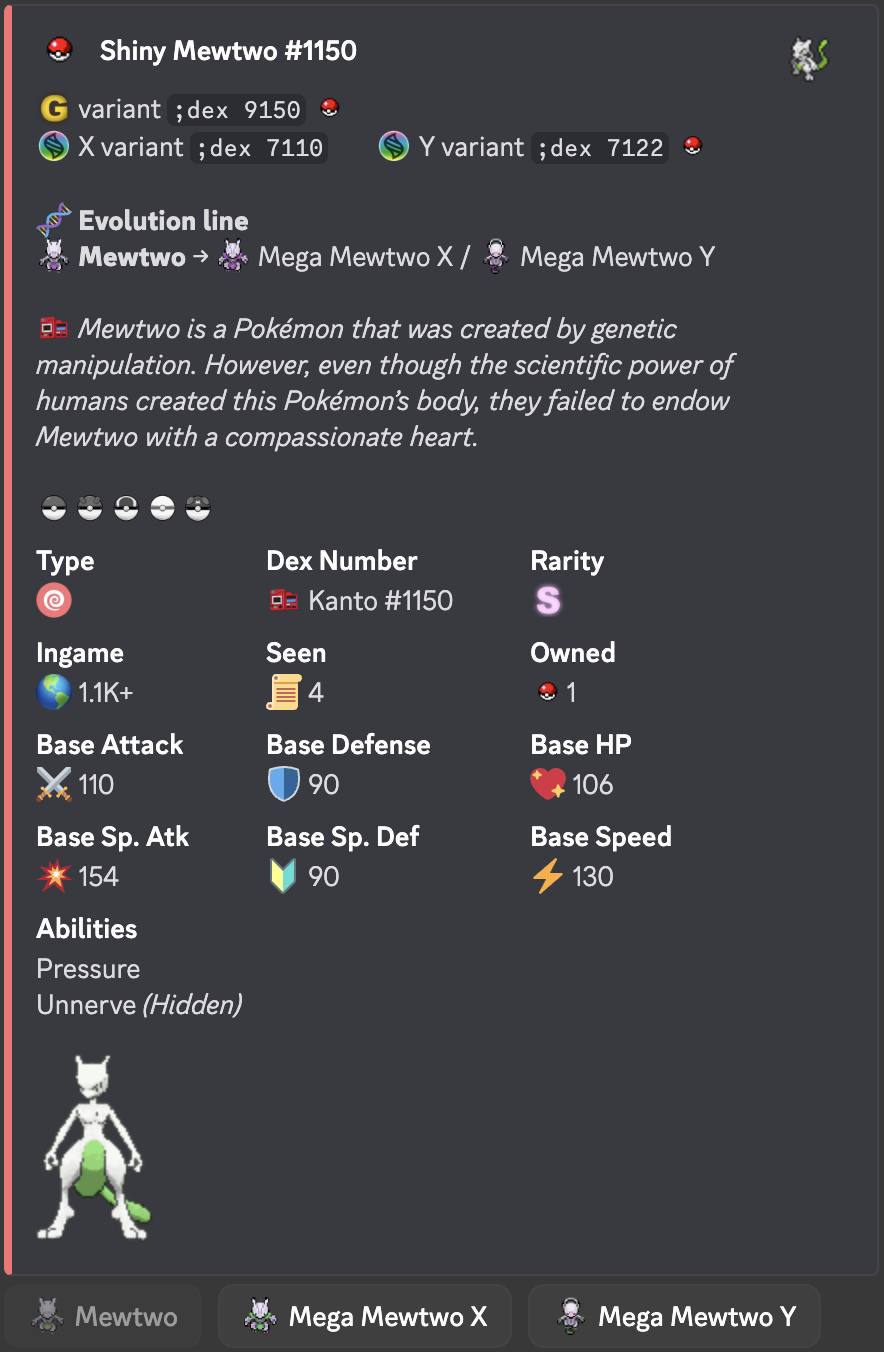Click the DNA Evolution line icon

click(x=54, y=220)
